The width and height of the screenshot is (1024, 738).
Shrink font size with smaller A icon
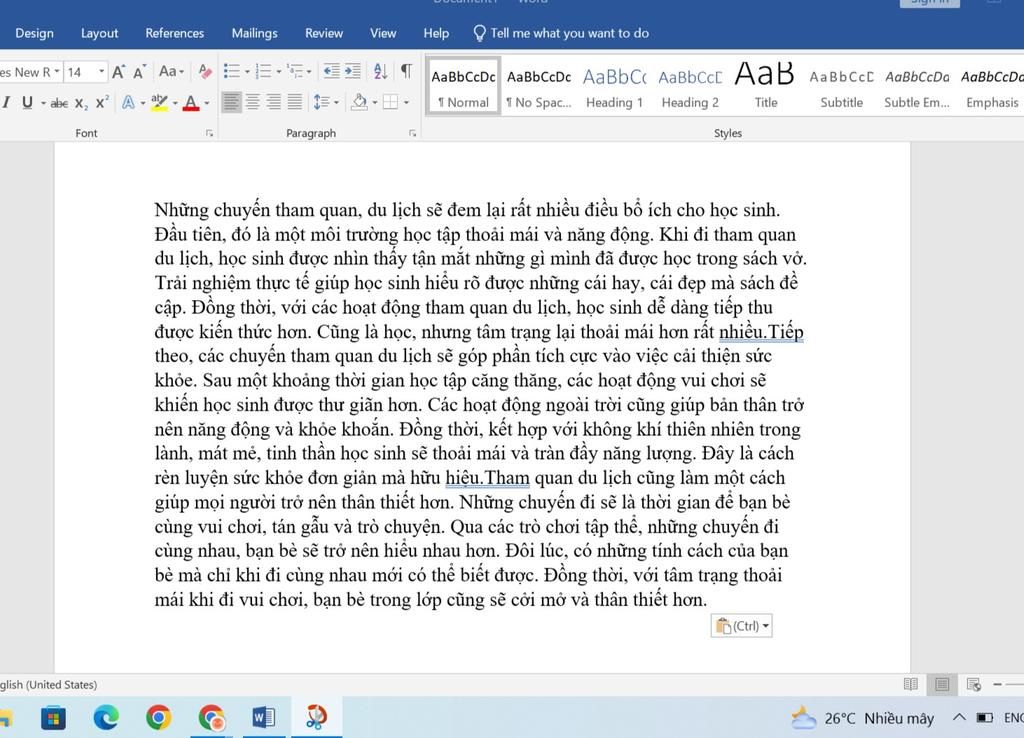pyautogui.click(x=139, y=72)
